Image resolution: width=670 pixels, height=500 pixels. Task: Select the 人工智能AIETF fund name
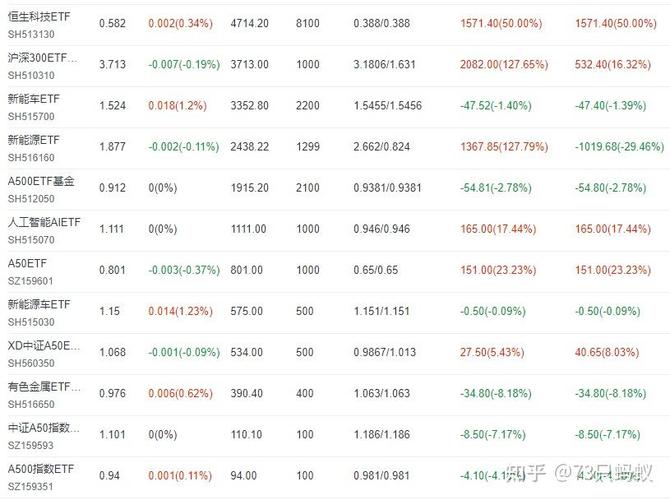(x=44, y=221)
